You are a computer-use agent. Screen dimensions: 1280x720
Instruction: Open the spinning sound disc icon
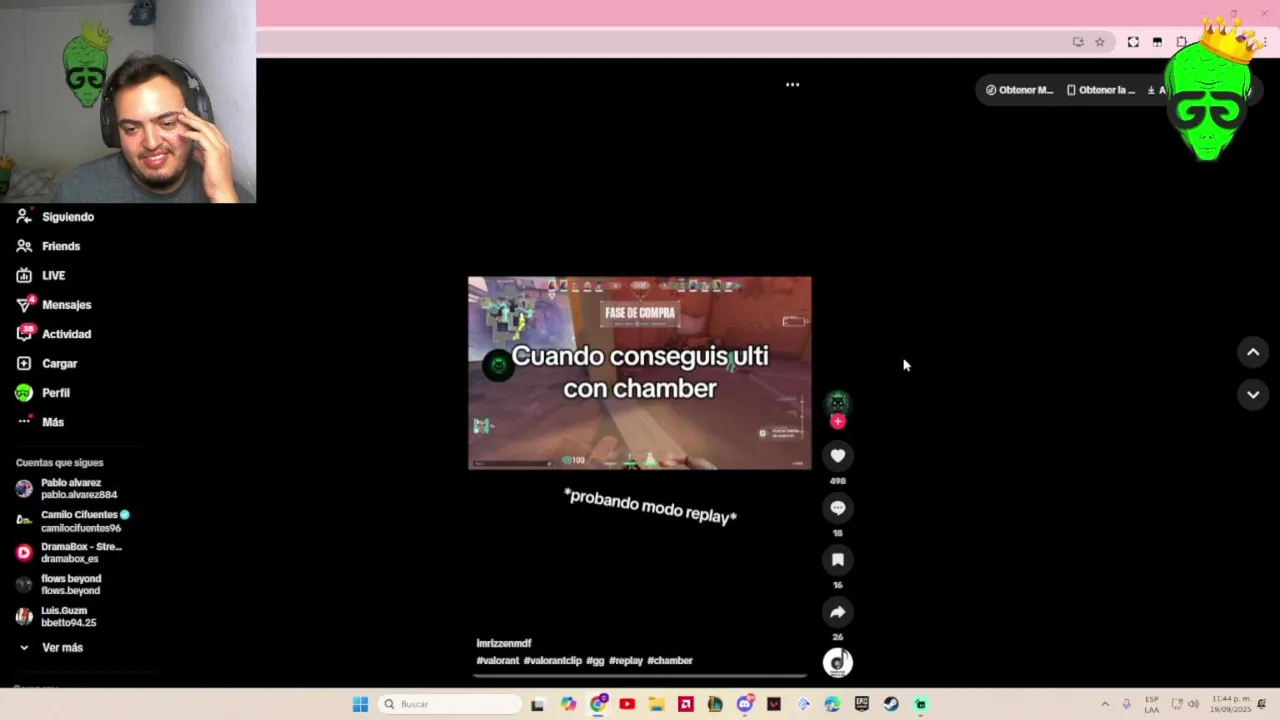tap(838, 662)
